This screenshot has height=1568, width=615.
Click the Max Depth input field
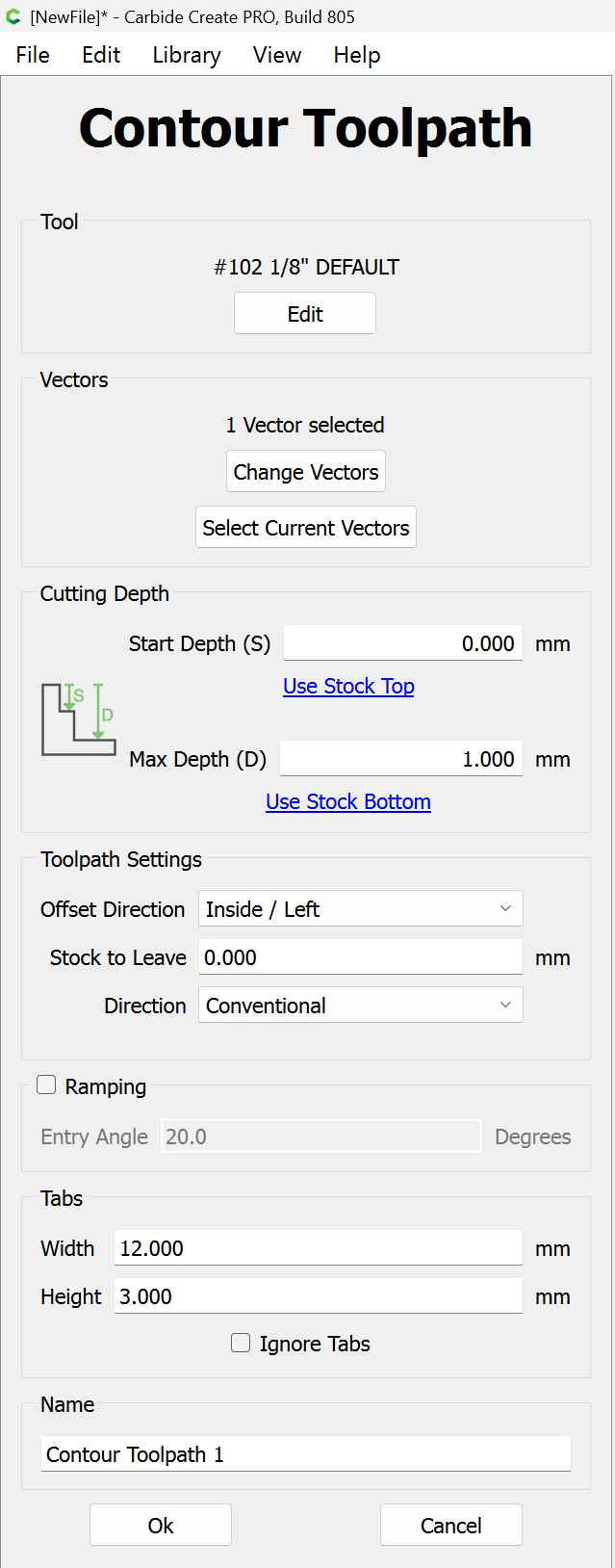click(400, 759)
